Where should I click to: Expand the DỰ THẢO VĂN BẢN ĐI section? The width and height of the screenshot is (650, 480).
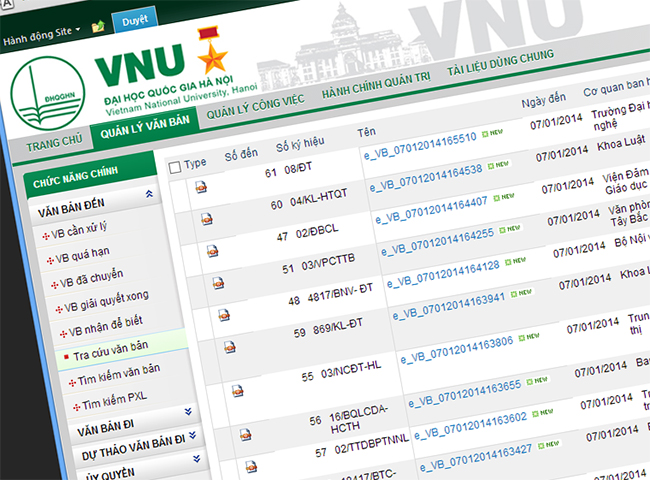[192, 435]
